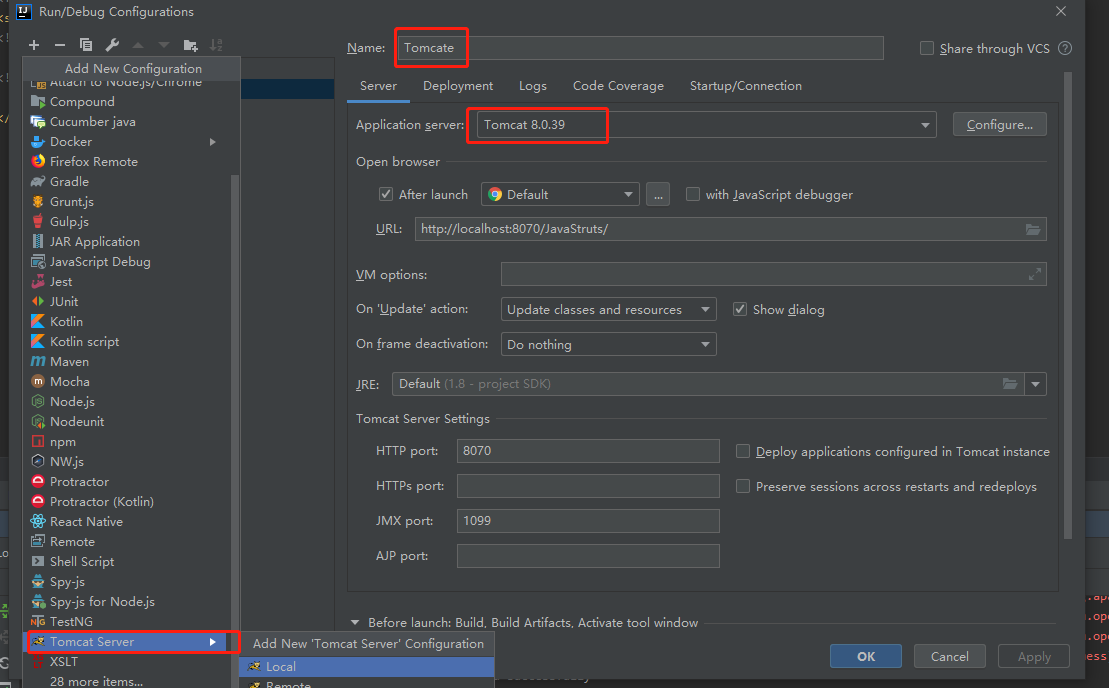Uncheck the After launch checkbox
This screenshot has height=688, width=1109.
coord(385,194)
